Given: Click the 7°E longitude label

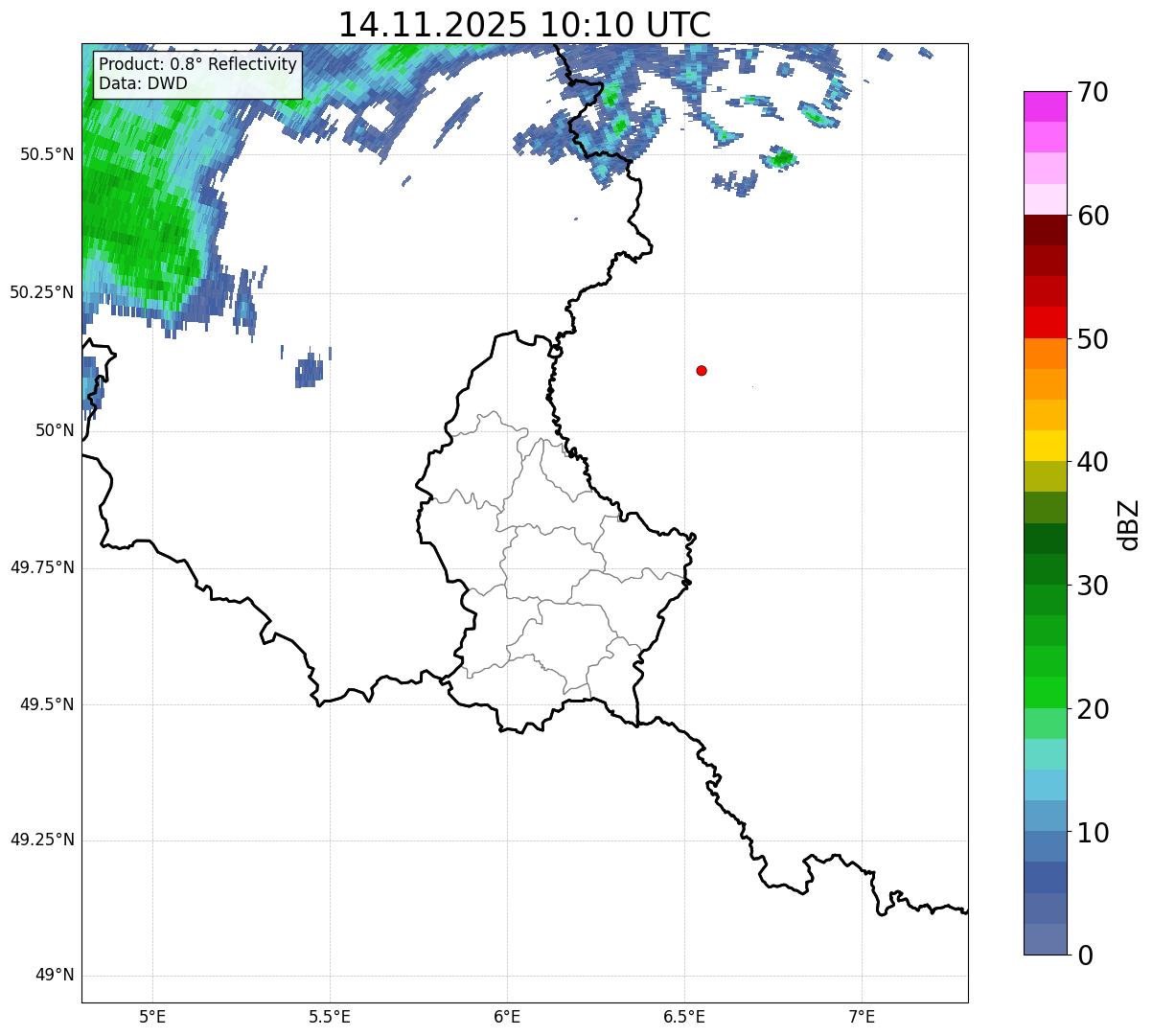Looking at the screenshot, I should tap(862, 1017).
